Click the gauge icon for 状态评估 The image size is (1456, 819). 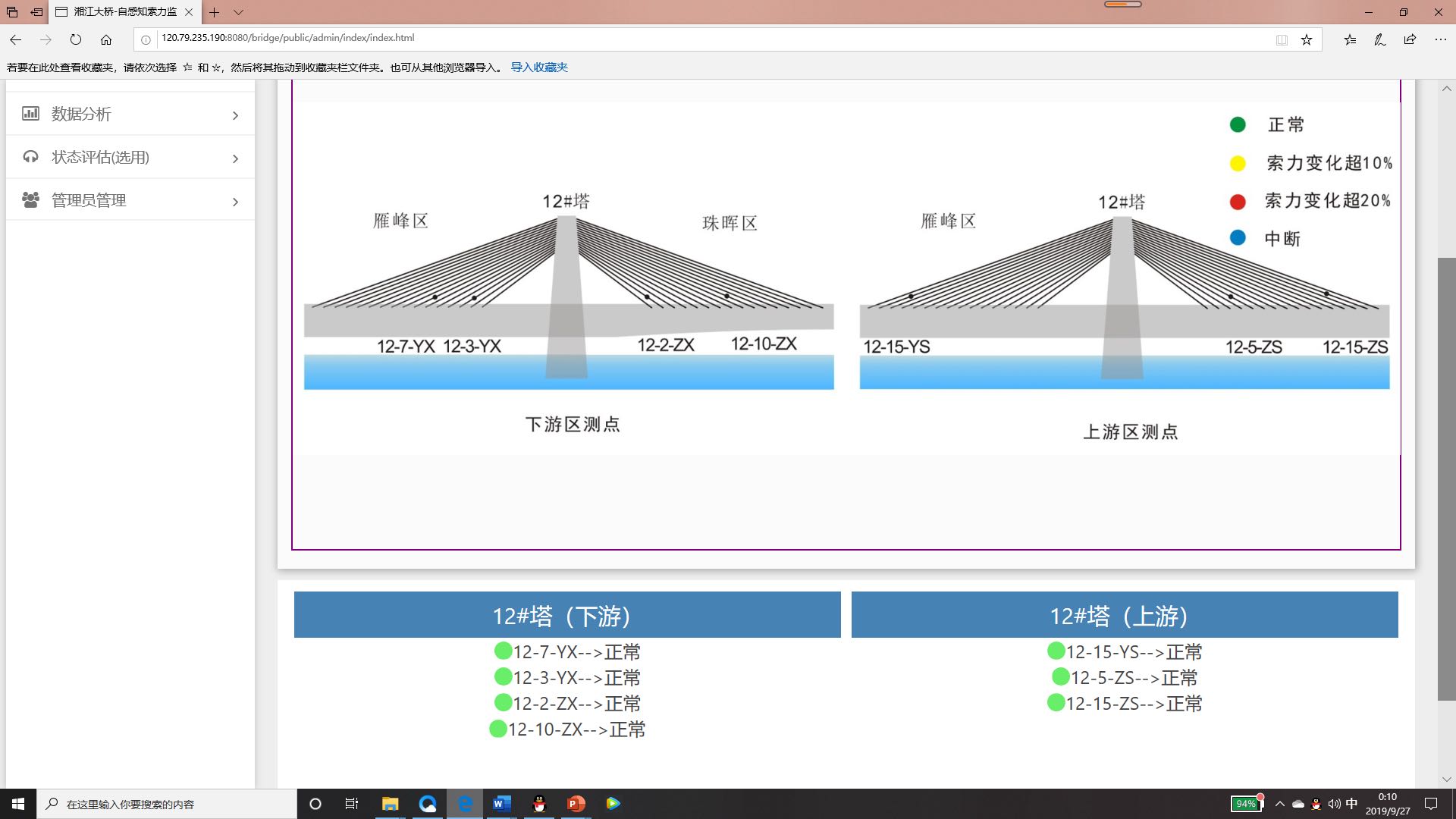[30, 157]
